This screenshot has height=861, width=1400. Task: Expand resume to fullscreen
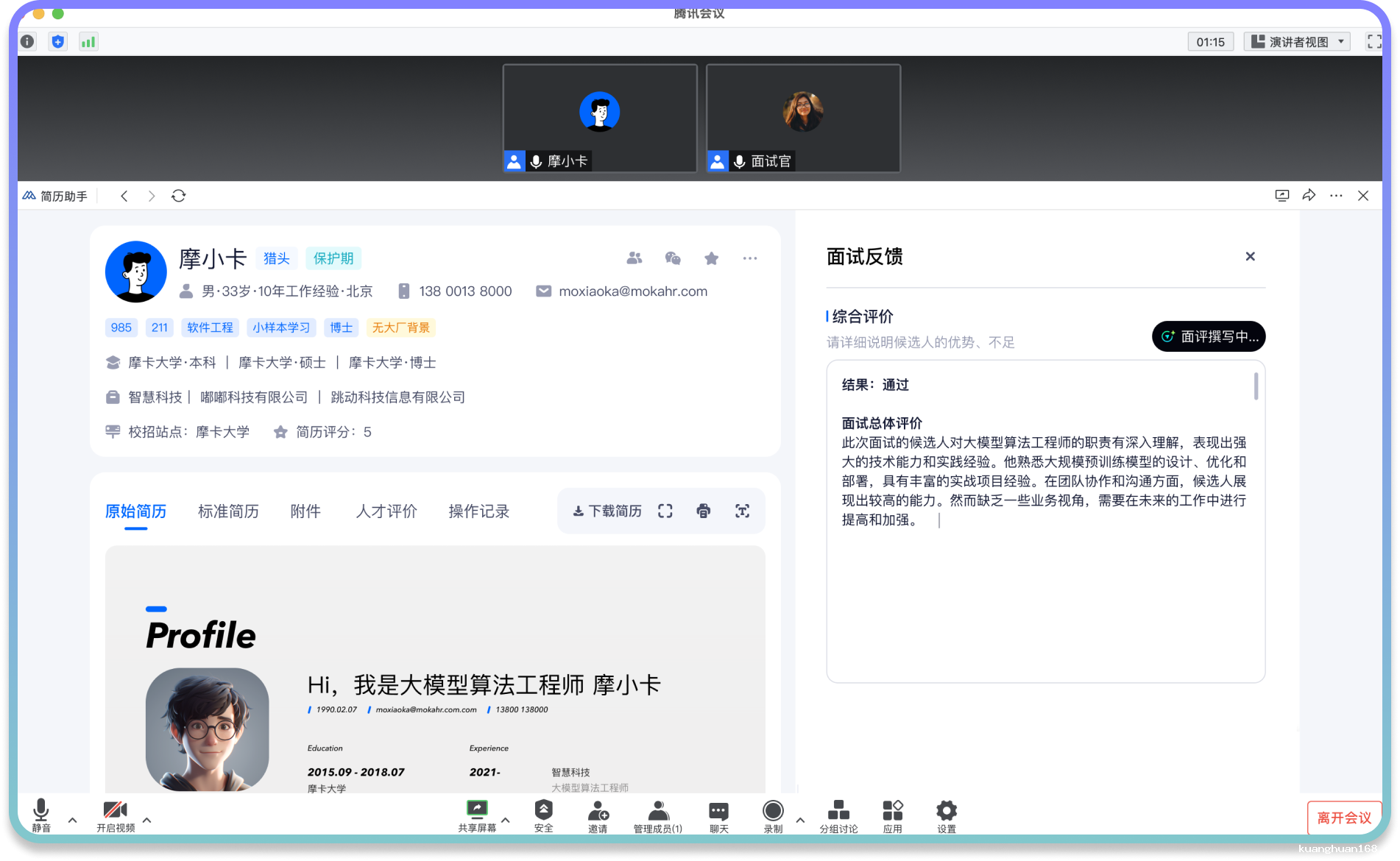point(665,511)
